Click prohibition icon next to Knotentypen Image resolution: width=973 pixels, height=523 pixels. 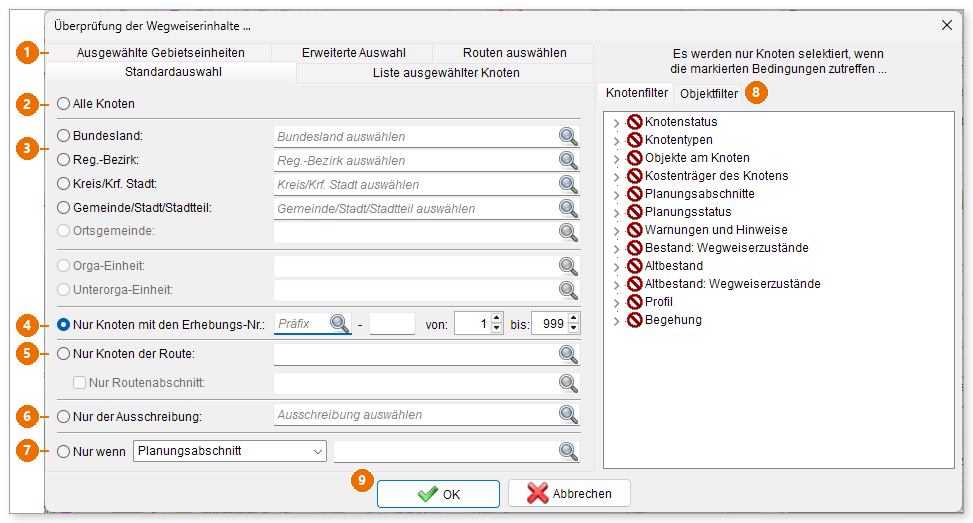(634, 140)
